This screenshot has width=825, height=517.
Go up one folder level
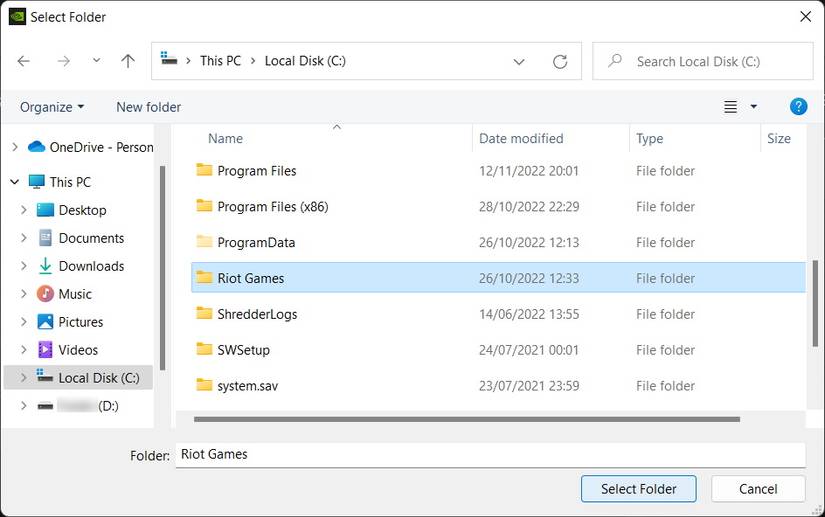coord(127,61)
